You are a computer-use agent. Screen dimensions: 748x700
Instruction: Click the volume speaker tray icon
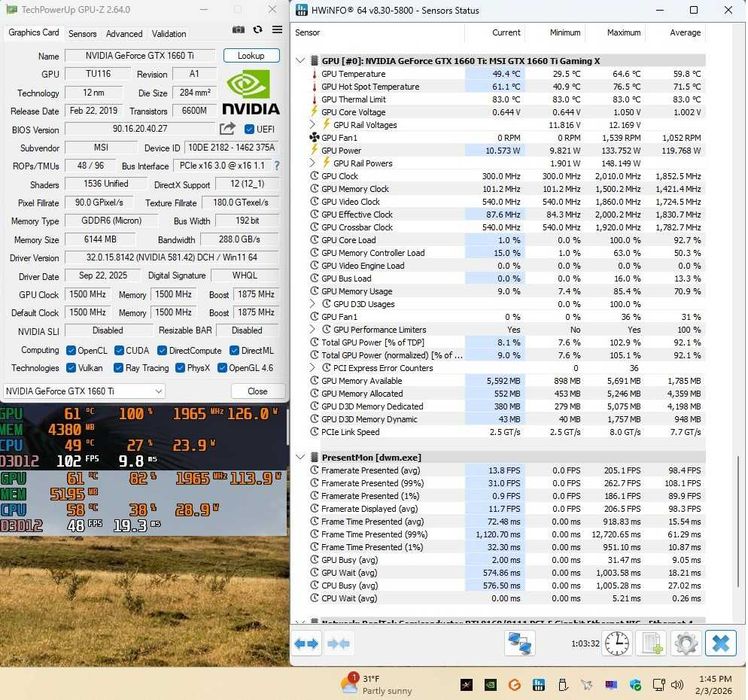pos(677,685)
